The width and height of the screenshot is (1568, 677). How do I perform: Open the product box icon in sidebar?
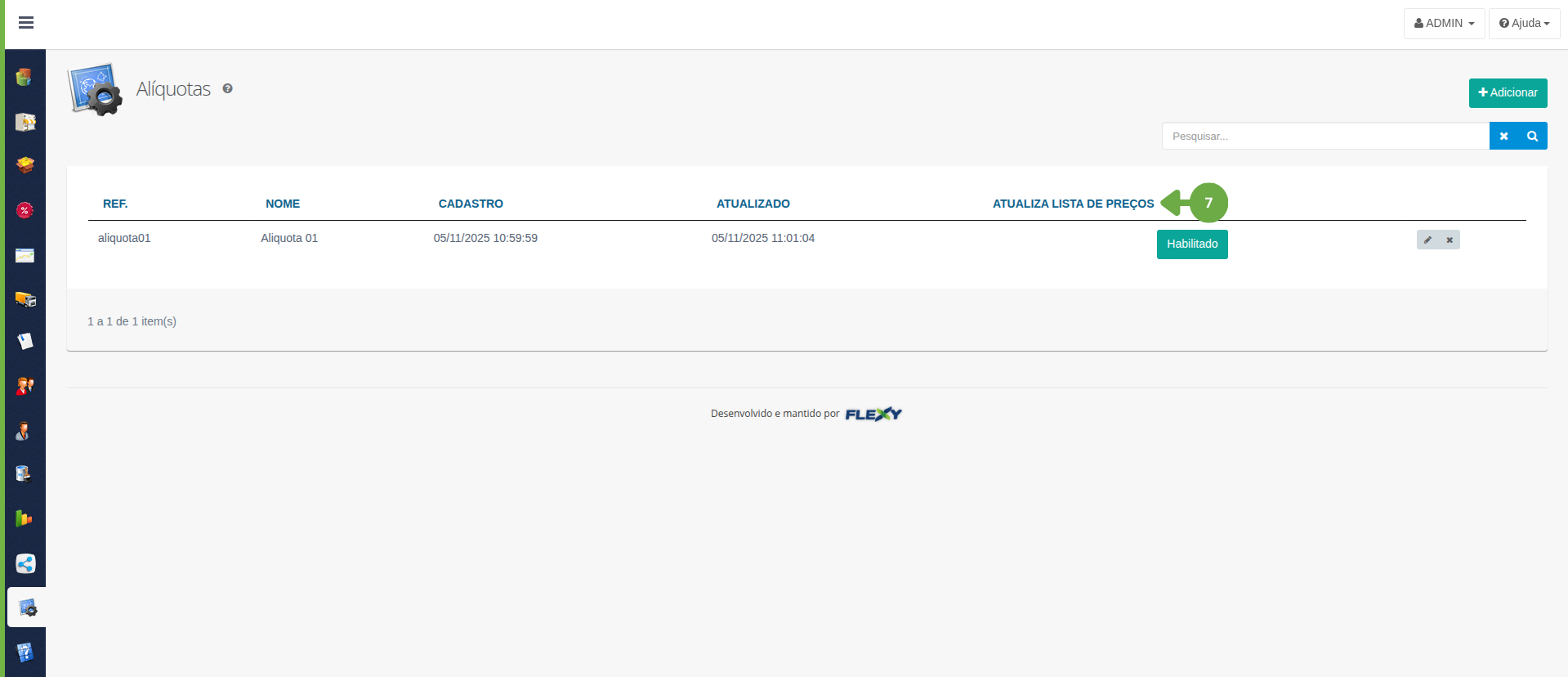click(25, 165)
